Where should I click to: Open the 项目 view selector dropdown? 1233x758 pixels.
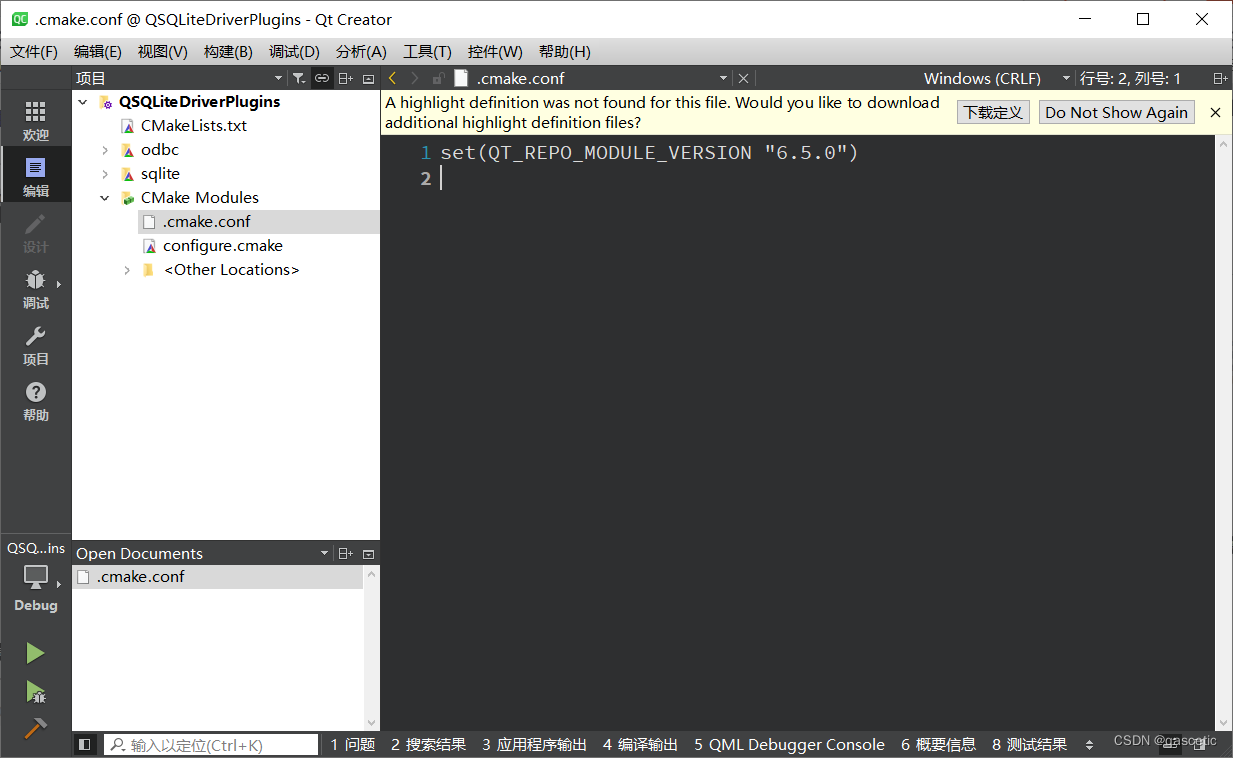(x=180, y=78)
